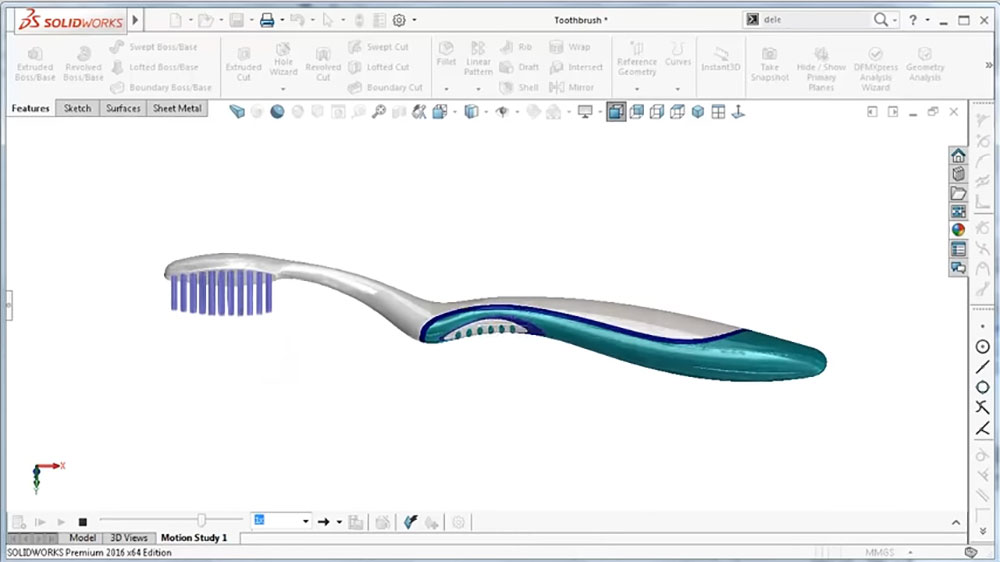Click the Fillet tool

click(446, 54)
